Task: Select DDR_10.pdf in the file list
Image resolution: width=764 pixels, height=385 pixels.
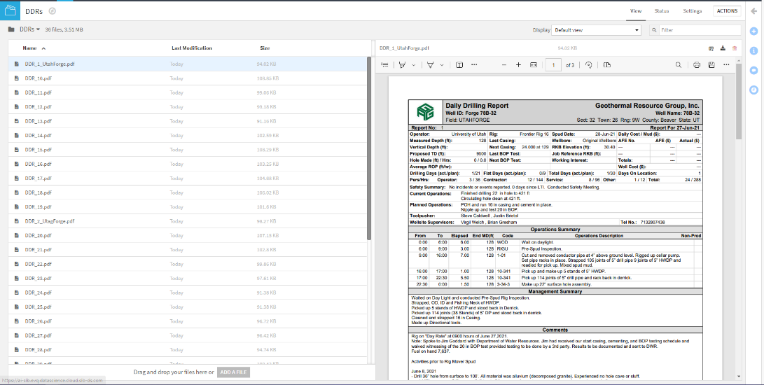Action: click(188, 78)
